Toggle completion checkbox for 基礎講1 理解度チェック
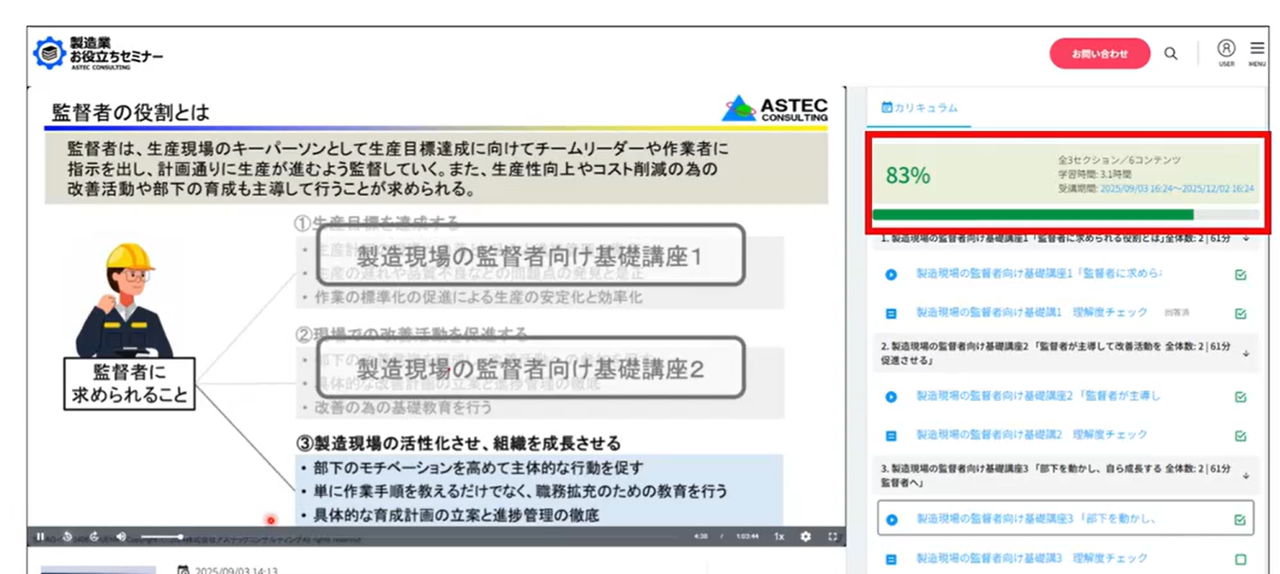This screenshot has width=1280, height=574. coord(1241,313)
